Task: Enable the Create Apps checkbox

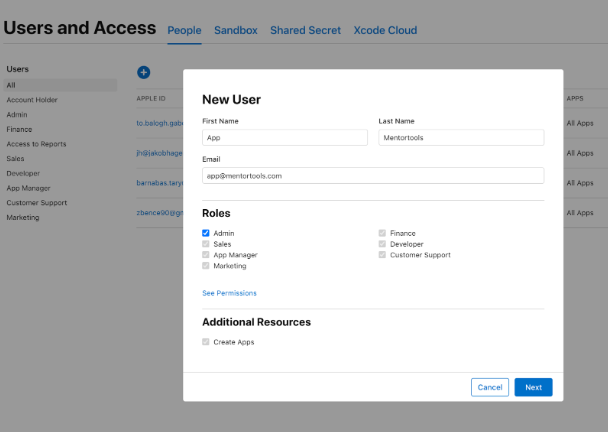Action: coord(206,342)
